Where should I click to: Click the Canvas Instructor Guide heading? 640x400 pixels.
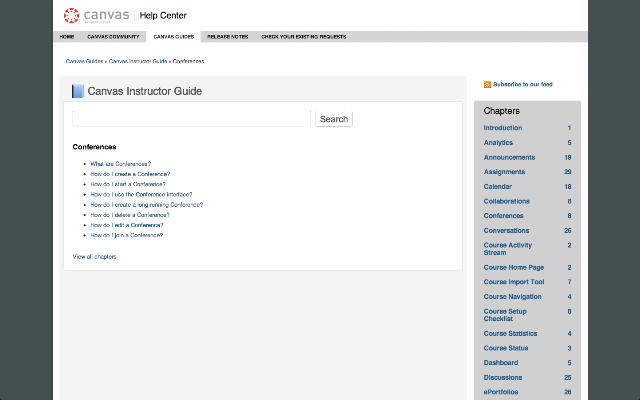145,91
